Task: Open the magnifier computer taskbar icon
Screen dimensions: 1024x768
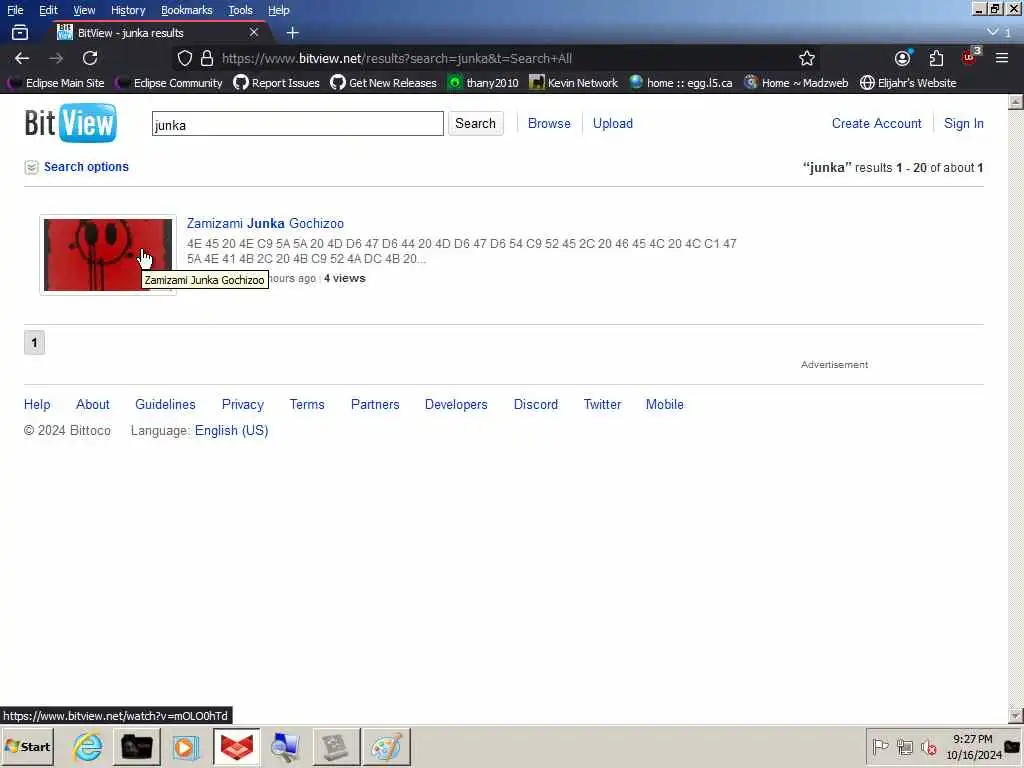Action: coord(285,746)
